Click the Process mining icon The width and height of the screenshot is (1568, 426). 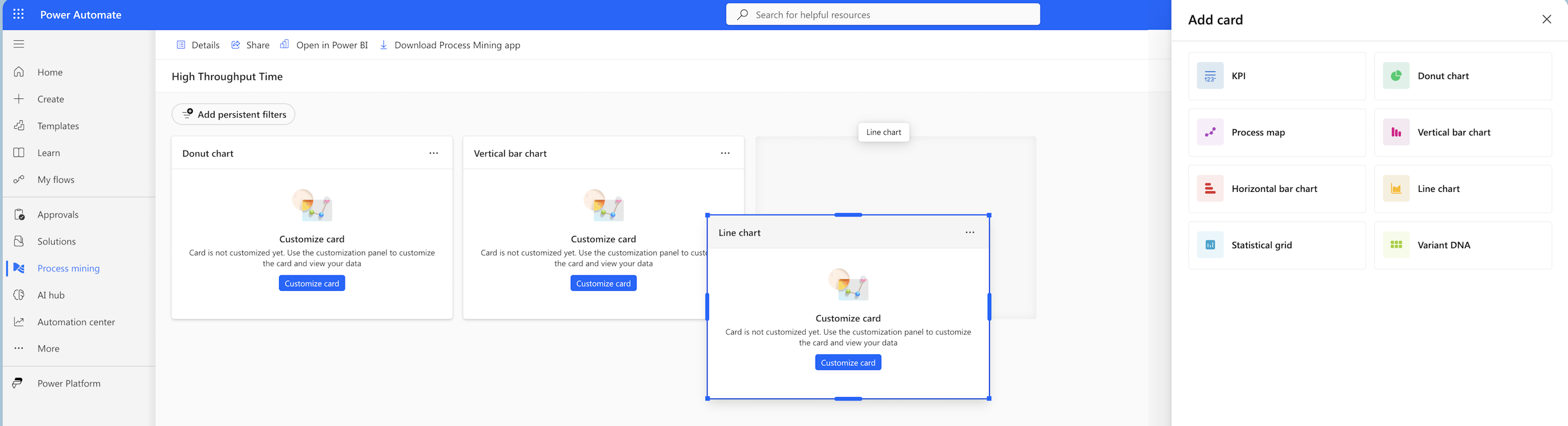click(x=19, y=268)
